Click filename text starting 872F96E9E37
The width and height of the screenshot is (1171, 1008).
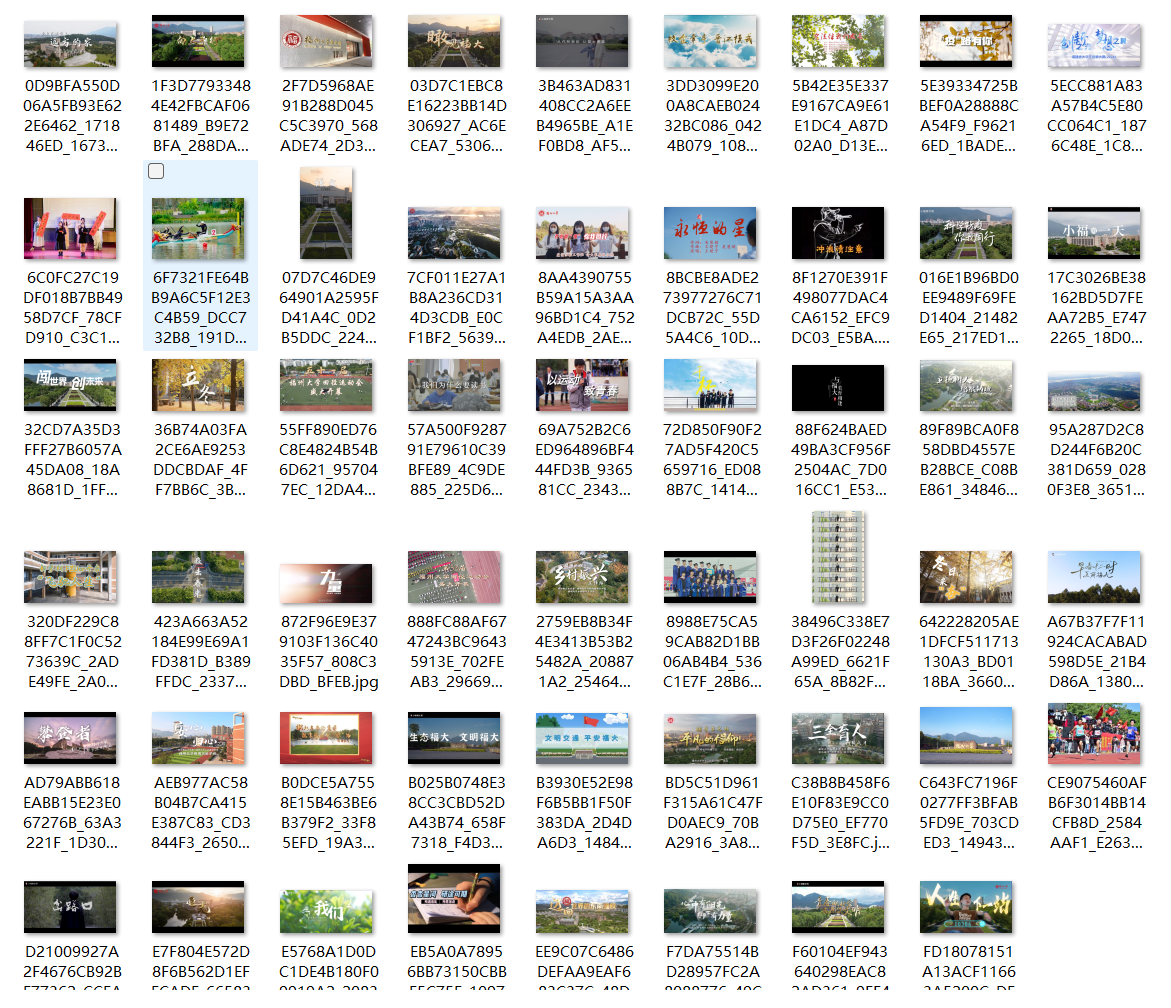[329, 652]
